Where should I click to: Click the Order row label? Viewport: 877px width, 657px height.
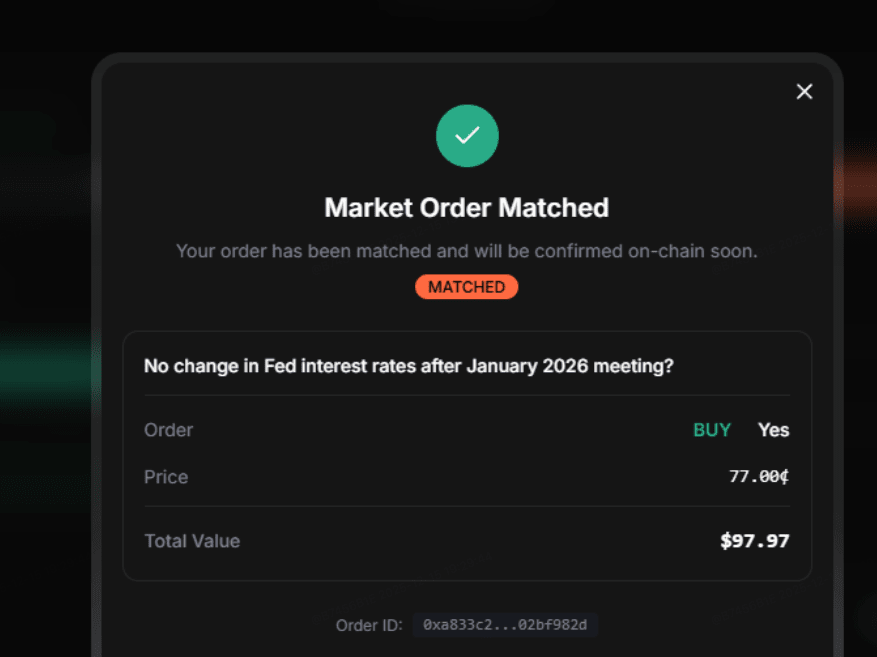[x=168, y=430]
